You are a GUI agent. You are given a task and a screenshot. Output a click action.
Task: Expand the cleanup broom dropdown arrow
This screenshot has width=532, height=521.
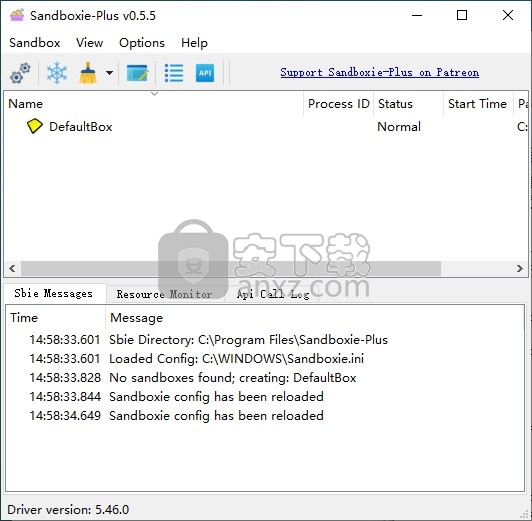click(x=109, y=73)
